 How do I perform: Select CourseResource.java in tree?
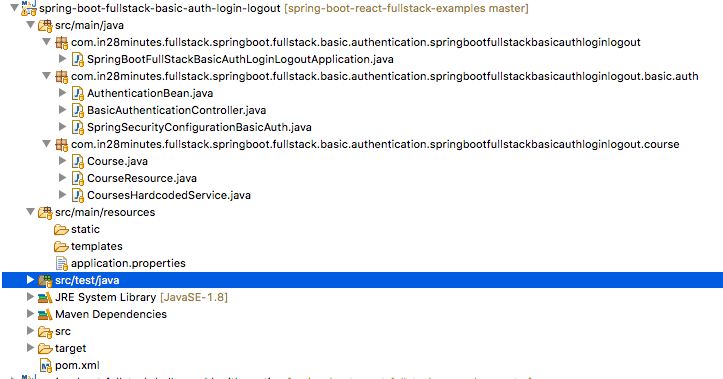click(x=142, y=178)
